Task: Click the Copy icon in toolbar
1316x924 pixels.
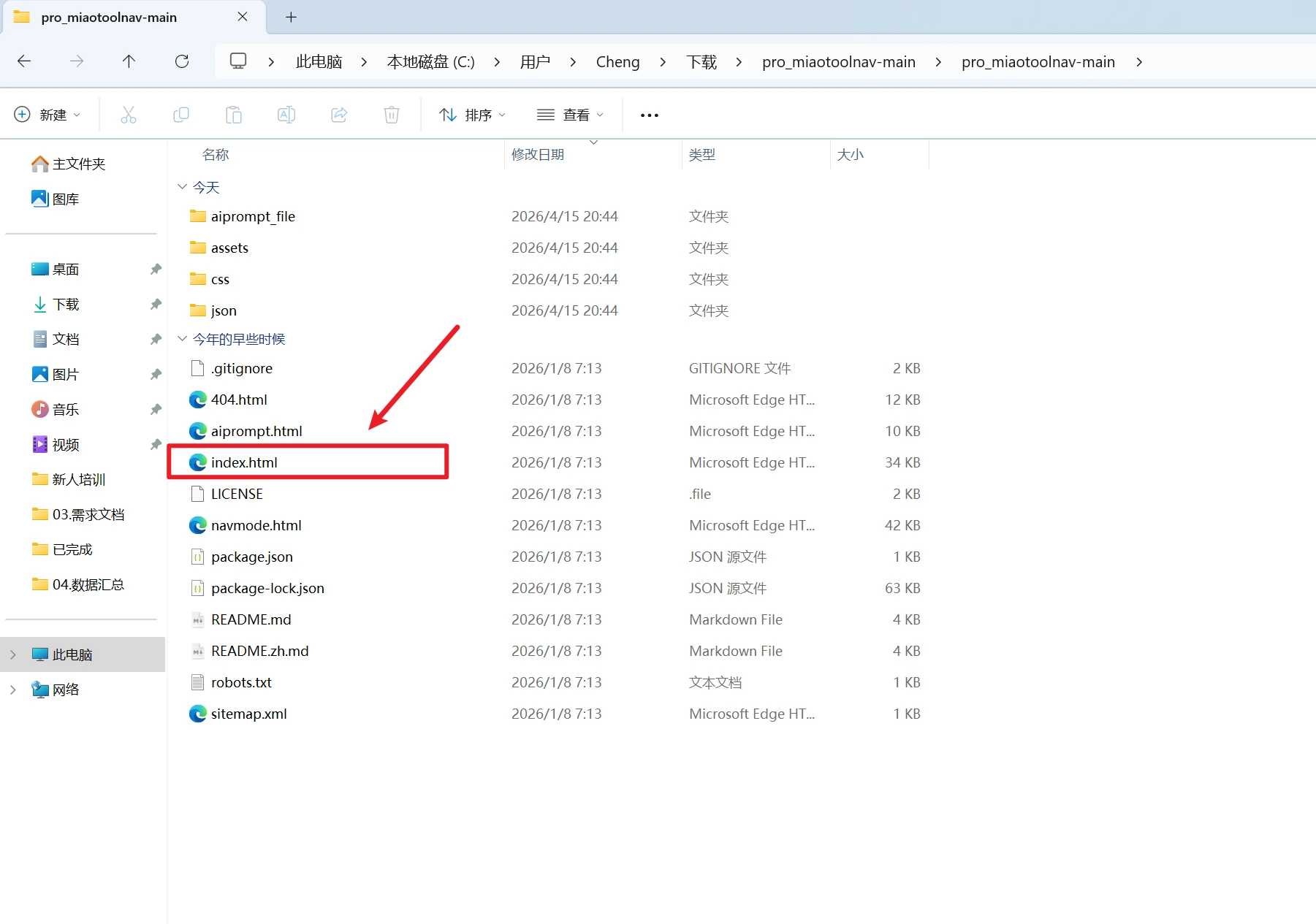Action: [181, 115]
